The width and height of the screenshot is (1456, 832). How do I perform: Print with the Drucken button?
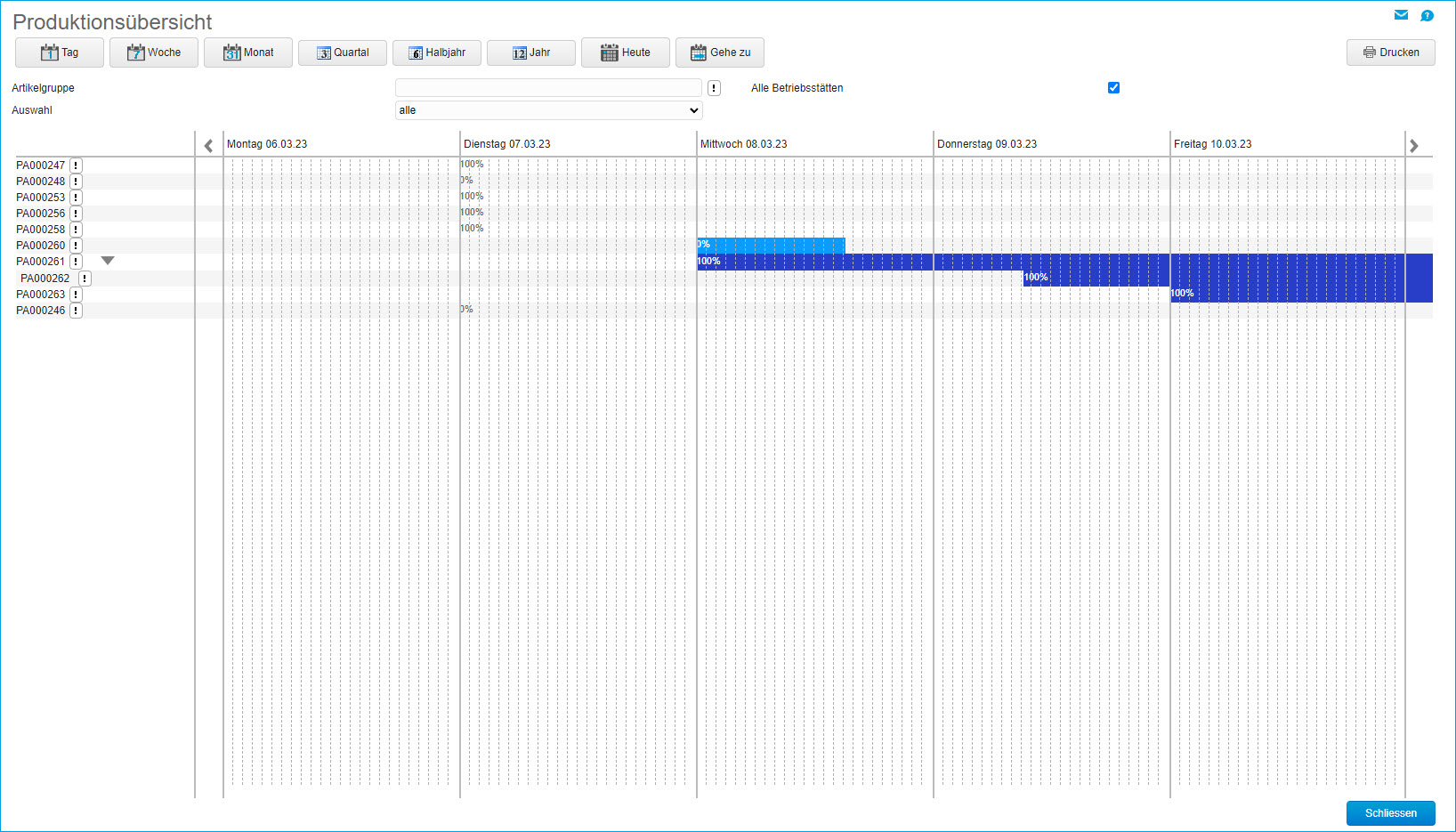(x=1390, y=53)
